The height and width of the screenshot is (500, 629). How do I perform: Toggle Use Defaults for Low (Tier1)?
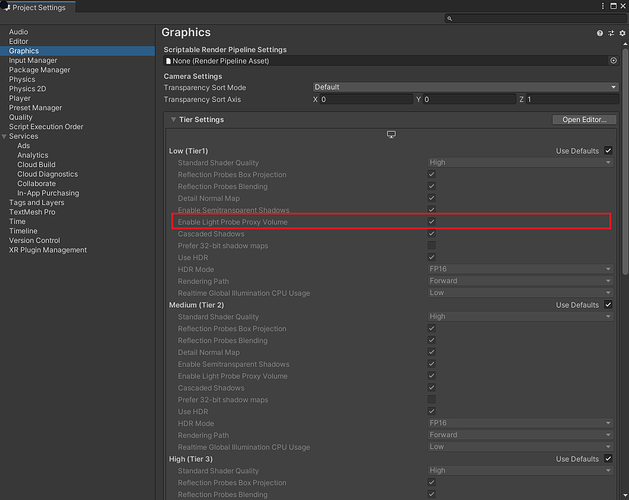608,151
